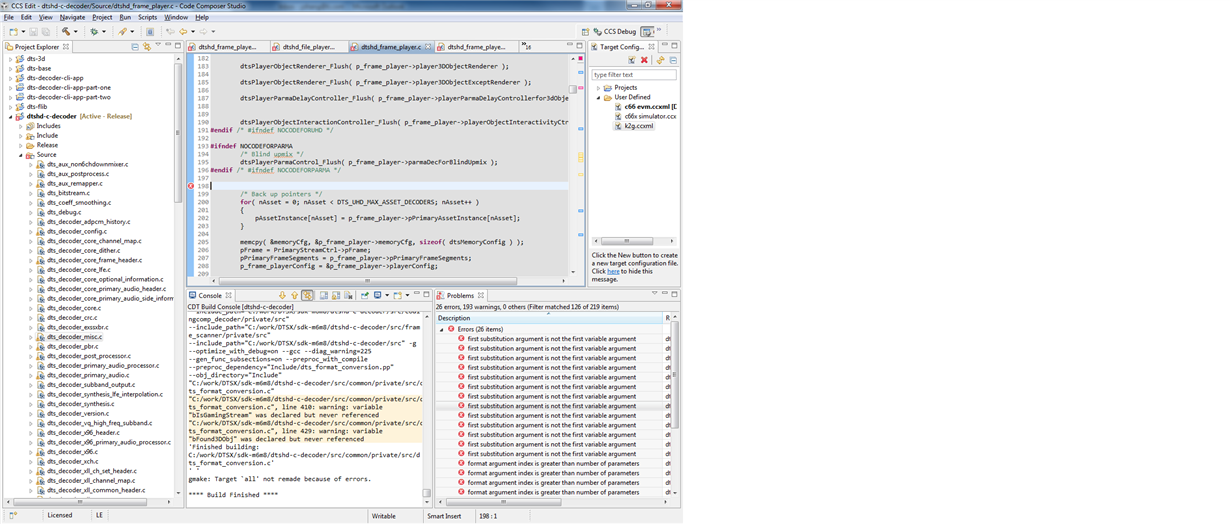Expand Projects in Target Configurations
Screen dimensions: 1230x524
click(598, 88)
